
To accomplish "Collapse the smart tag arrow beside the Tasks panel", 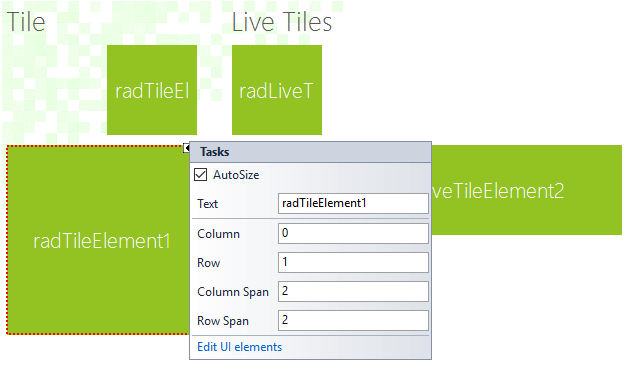I will click(x=187, y=148).
